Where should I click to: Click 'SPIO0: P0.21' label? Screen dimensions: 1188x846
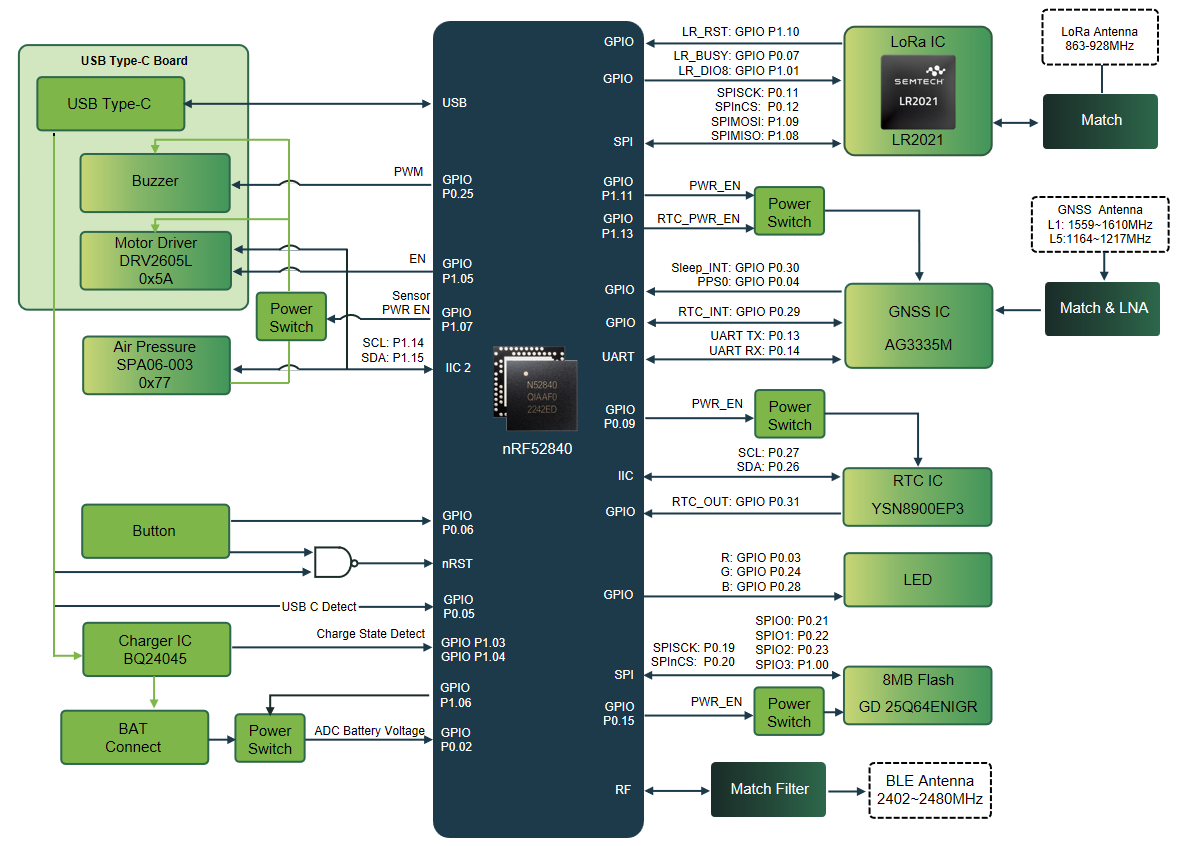click(x=792, y=620)
